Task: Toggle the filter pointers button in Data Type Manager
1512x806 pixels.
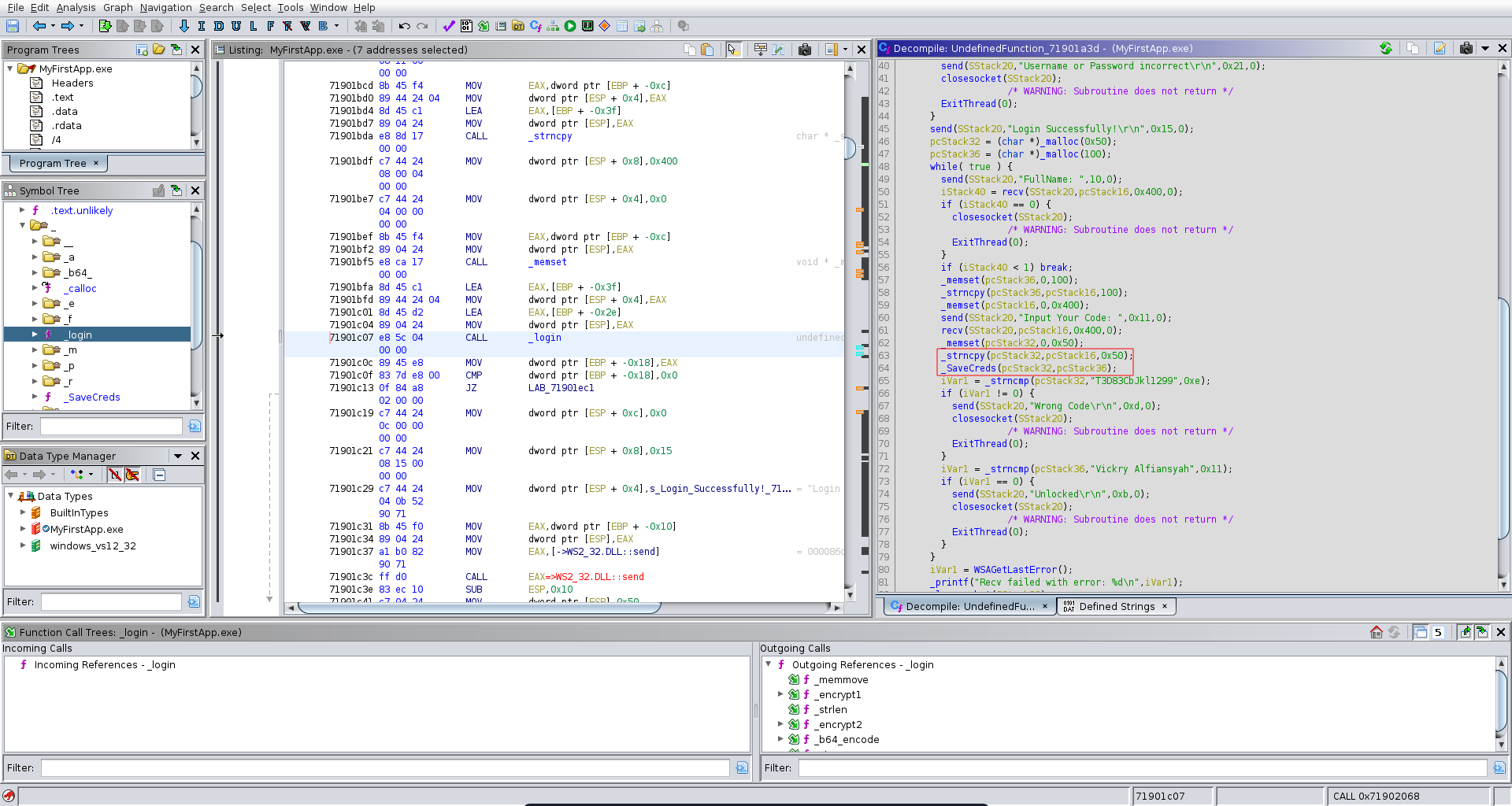Action: click(x=132, y=475)
